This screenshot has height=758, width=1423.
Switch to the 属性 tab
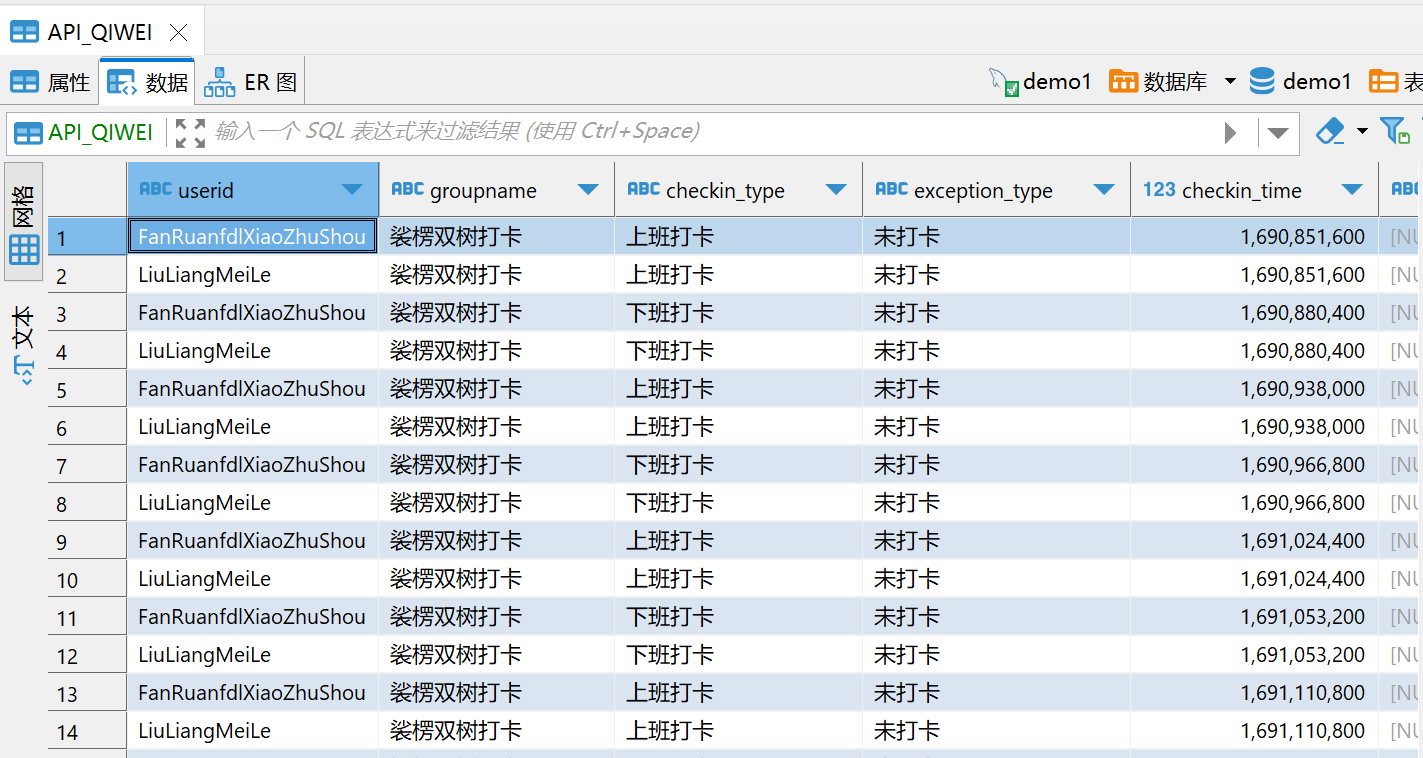[x=50, y=82]
